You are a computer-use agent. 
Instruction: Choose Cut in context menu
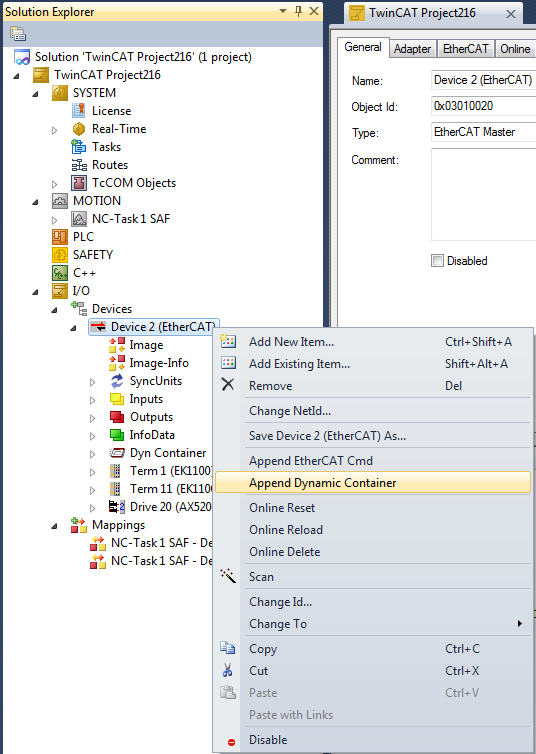(x=373, y=671)
